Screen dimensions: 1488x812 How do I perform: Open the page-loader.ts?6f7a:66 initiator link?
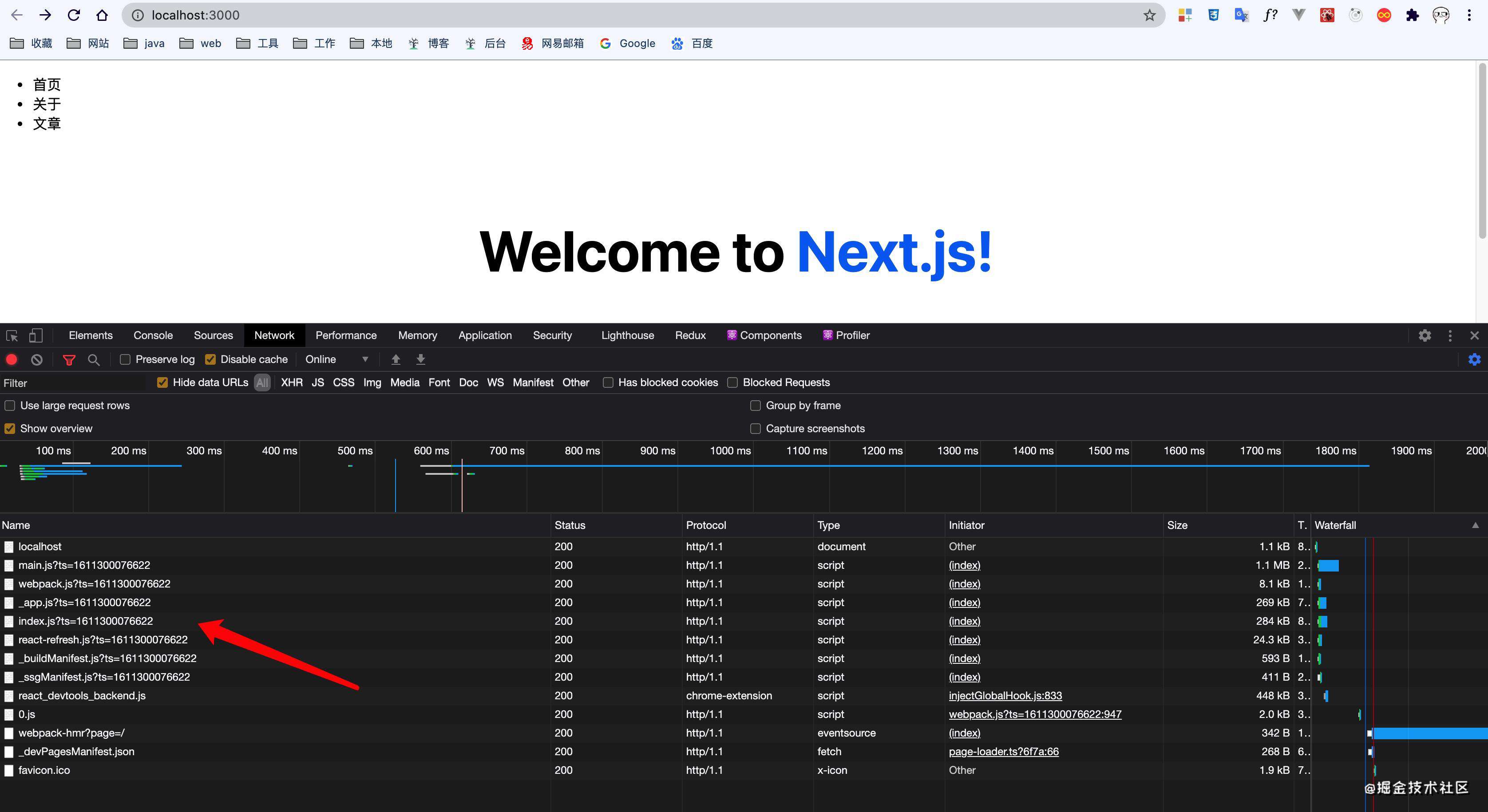pos(1004,751)
